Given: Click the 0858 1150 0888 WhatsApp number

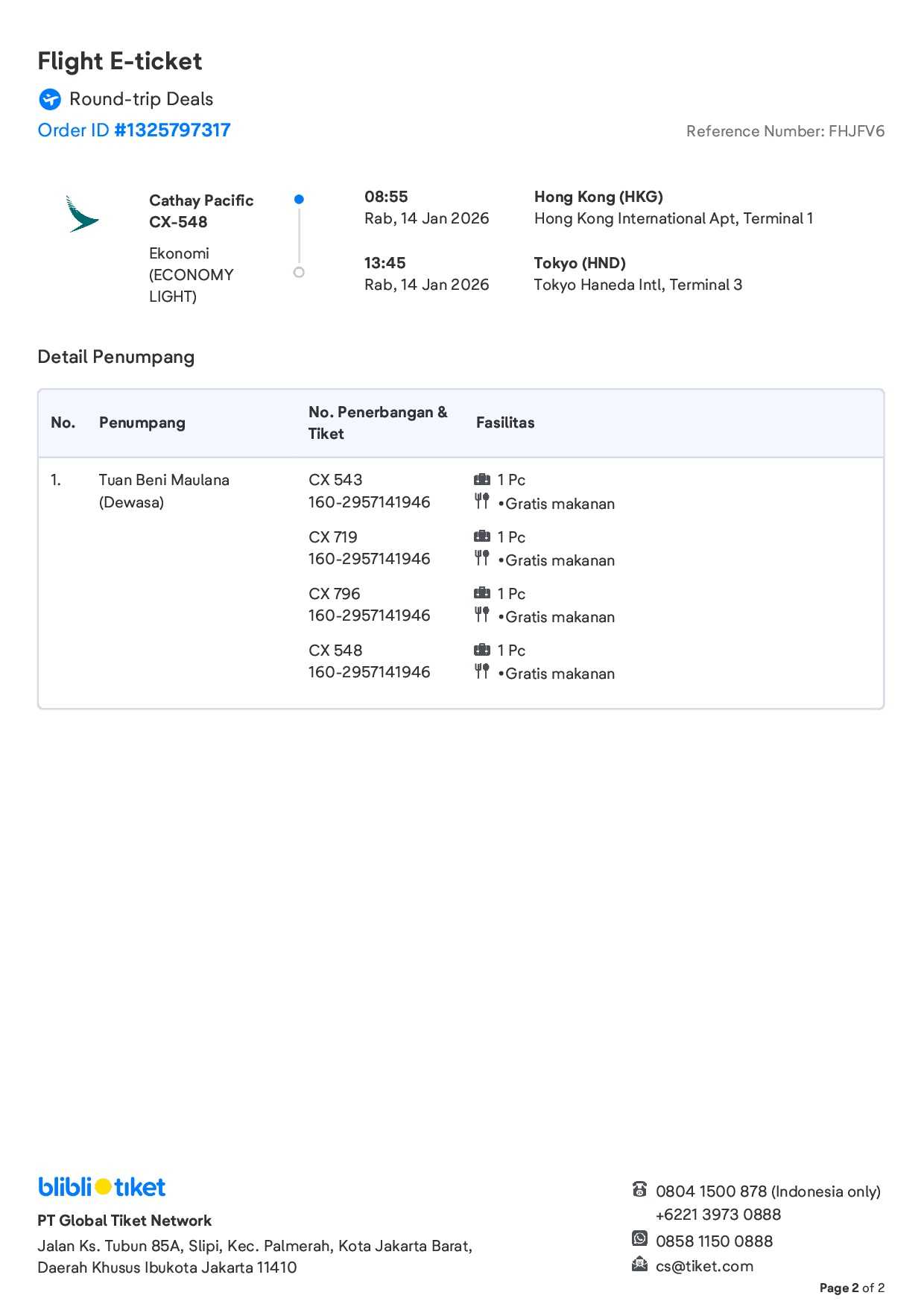Looking at the screenshot, I should (x=714, y=1241).
